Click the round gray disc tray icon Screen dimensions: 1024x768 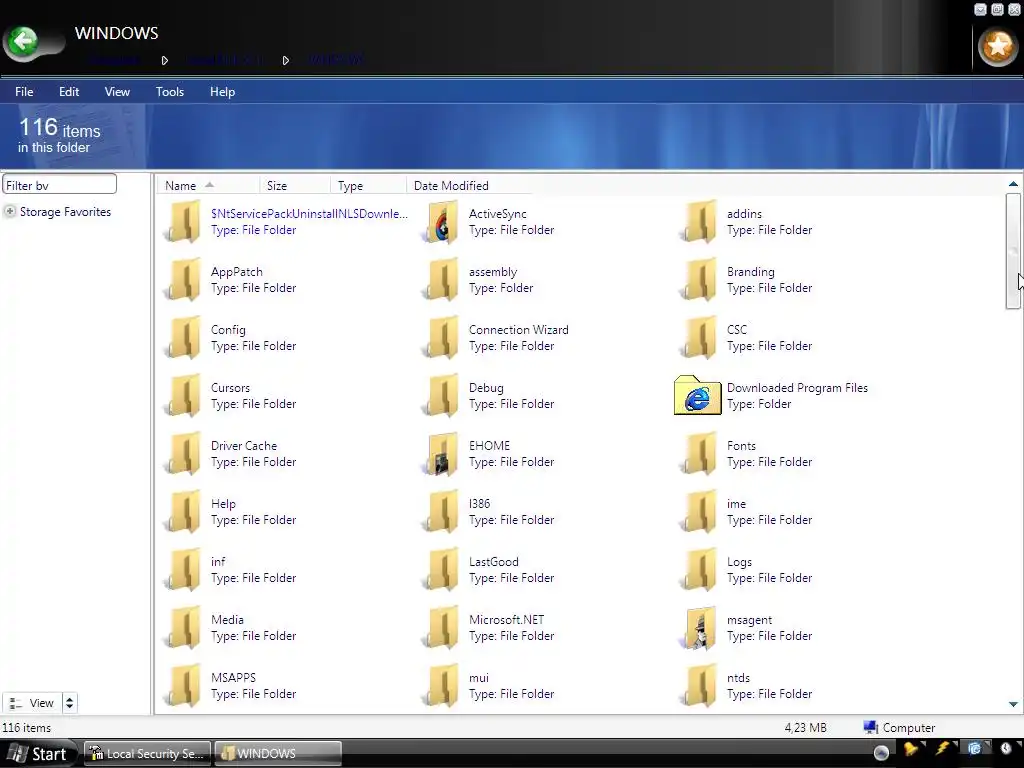(x=881, y=753)
